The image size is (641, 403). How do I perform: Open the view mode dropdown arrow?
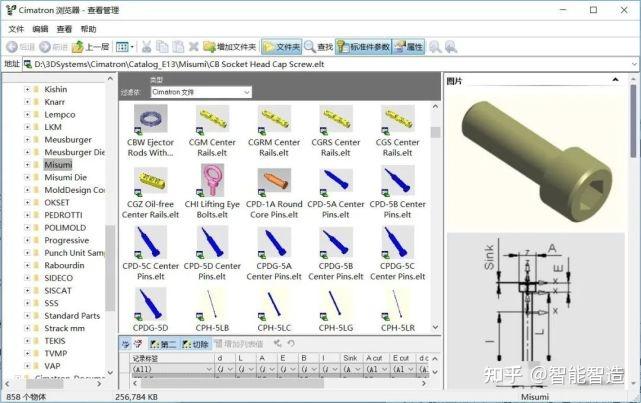(132, 47)
